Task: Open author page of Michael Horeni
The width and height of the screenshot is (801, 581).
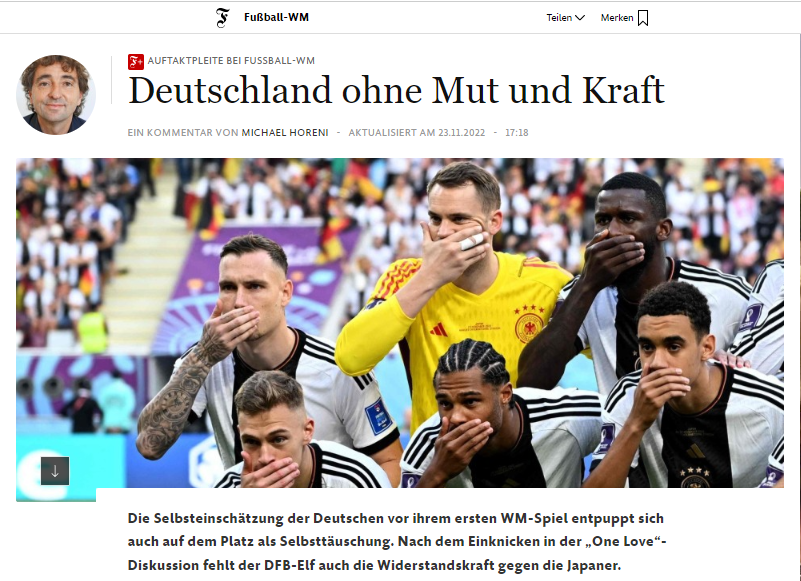Action: pyautogui.click(x=285, y=132)
